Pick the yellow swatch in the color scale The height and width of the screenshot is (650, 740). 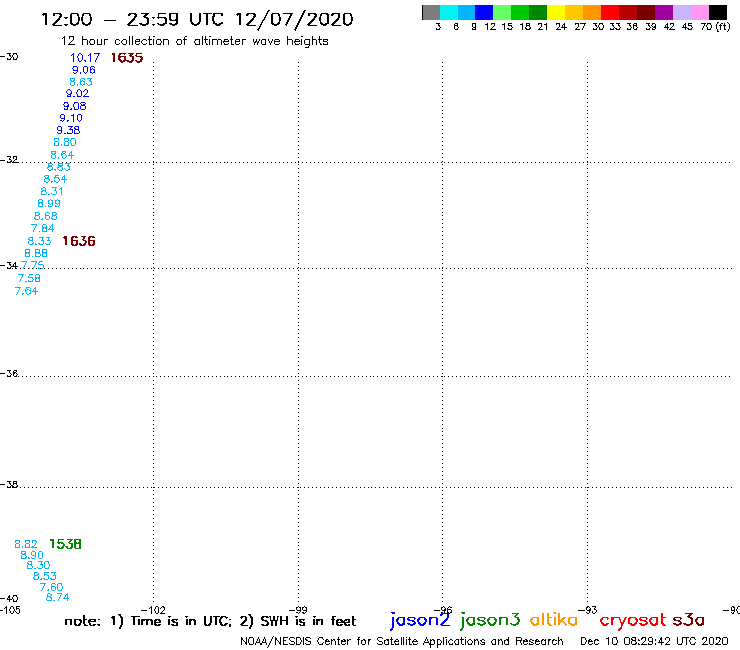tap(556, 12)
